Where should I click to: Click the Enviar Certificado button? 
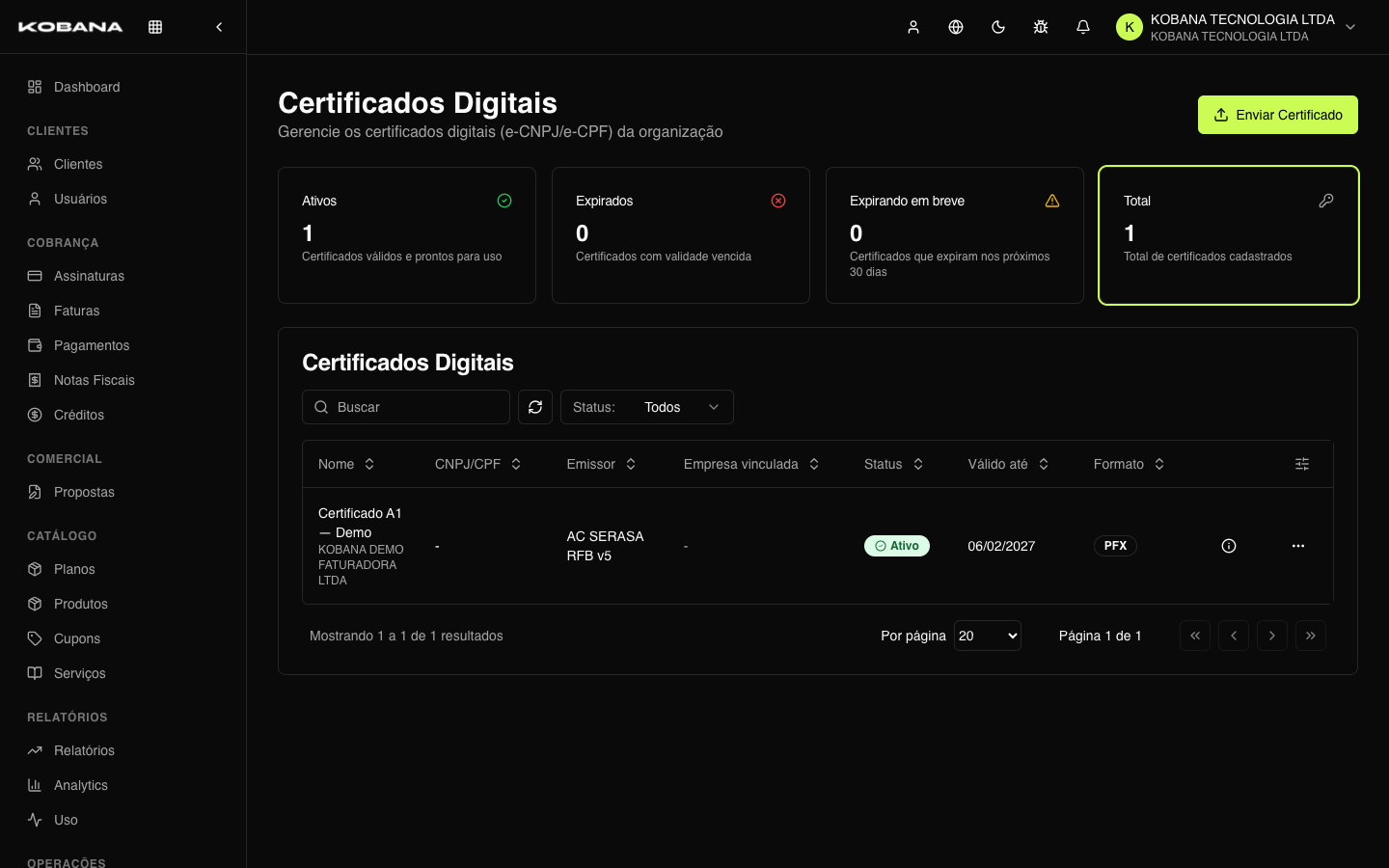tap(1277, 115)
